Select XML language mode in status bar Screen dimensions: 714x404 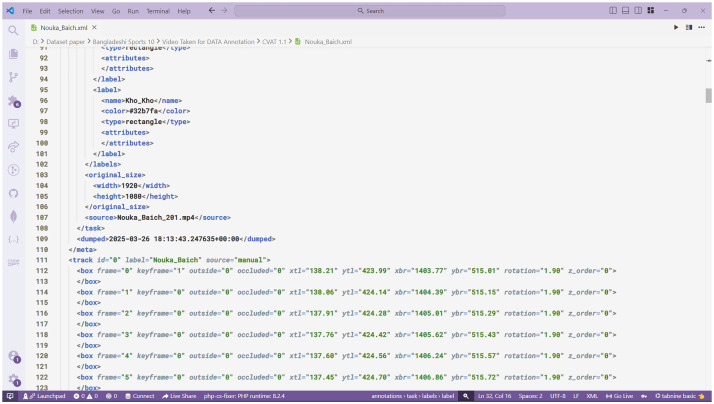pyautogui.click(x=592, y=396)
